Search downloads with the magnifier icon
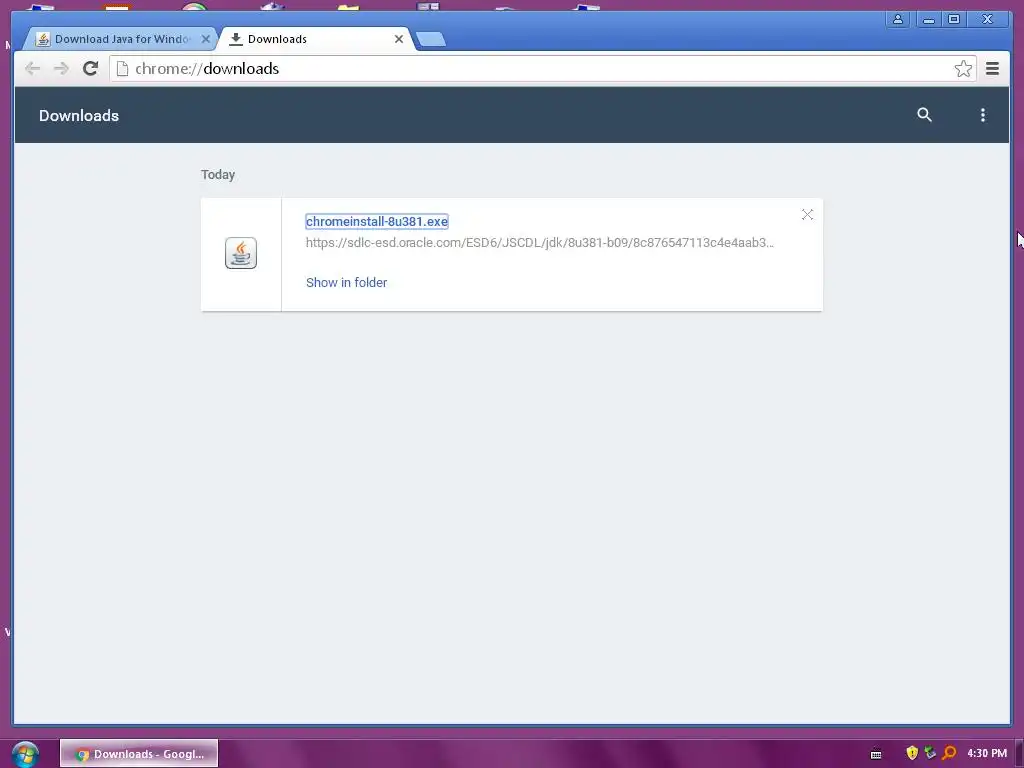The image size is (1024, 768). pos(924,115)
